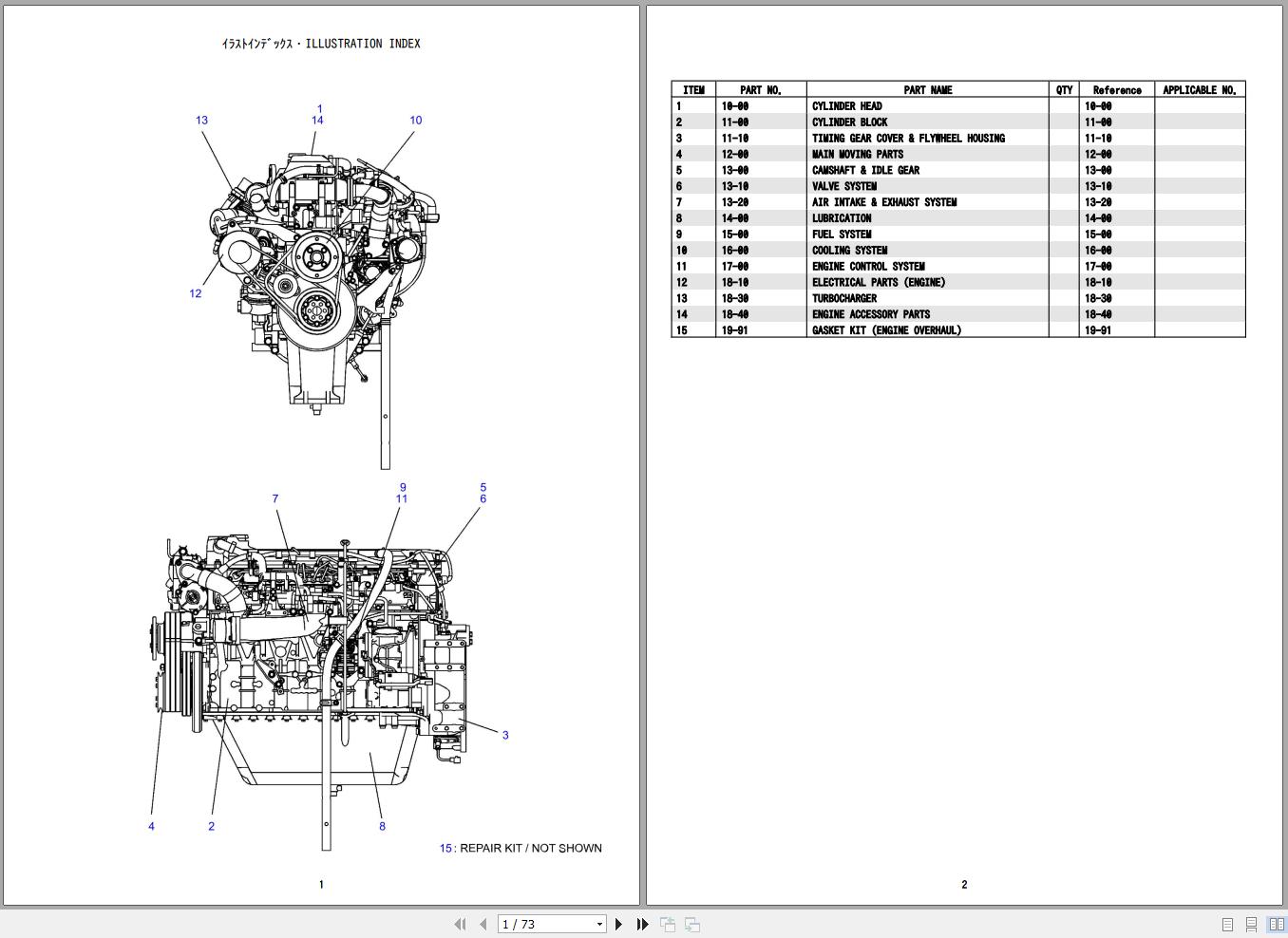Viewport: 1288px width, 938px height.
Task: Click callout 4 below the pulley
Action: pyautogui.click(x=151, y=826)
